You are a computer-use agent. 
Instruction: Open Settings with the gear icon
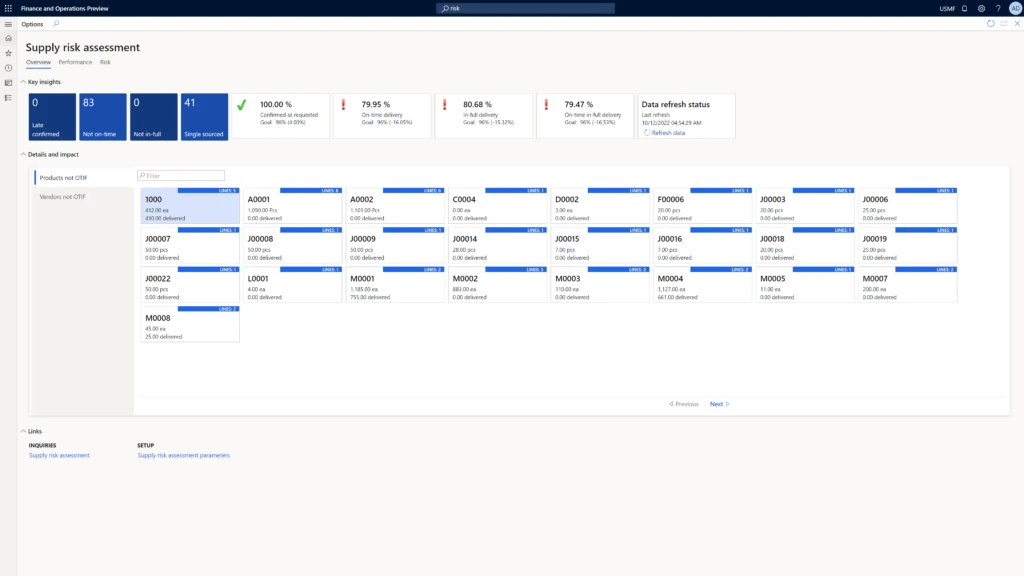click(980, 8)
